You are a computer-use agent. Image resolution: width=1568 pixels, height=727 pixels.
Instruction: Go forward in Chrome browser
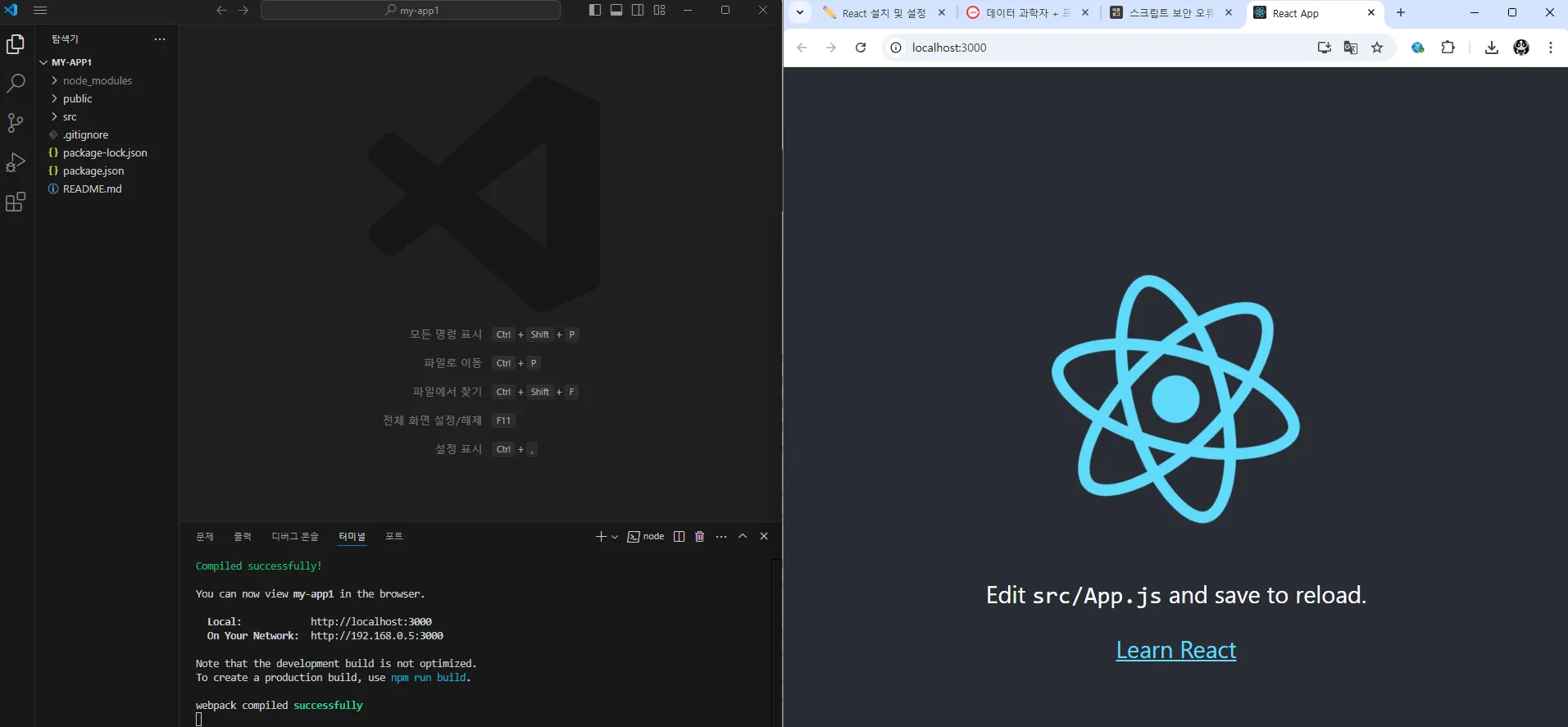[x=831, y=48]
